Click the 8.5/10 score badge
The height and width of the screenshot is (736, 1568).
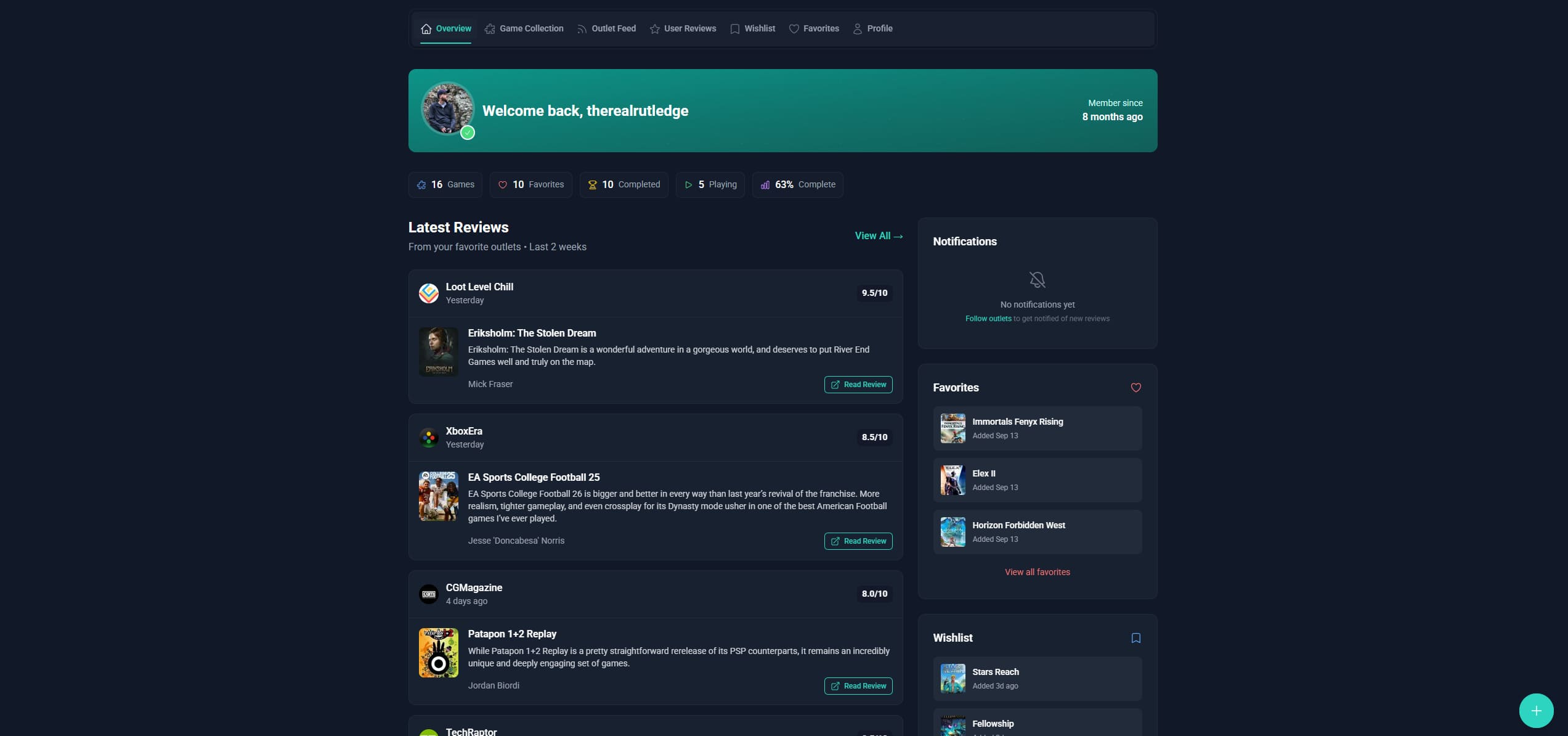[x=874, y=438]
